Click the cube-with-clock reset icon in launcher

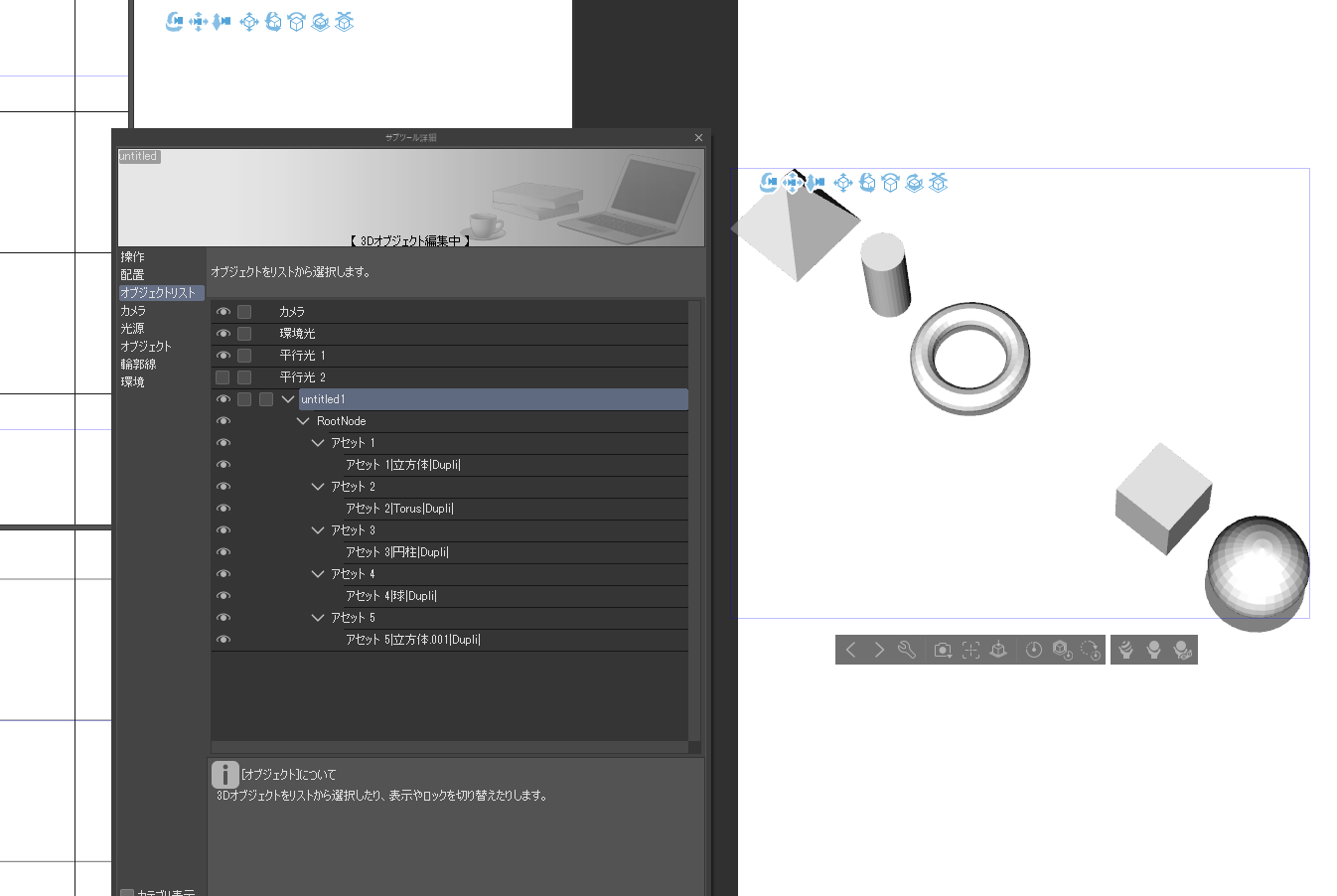click(1062, 650)
